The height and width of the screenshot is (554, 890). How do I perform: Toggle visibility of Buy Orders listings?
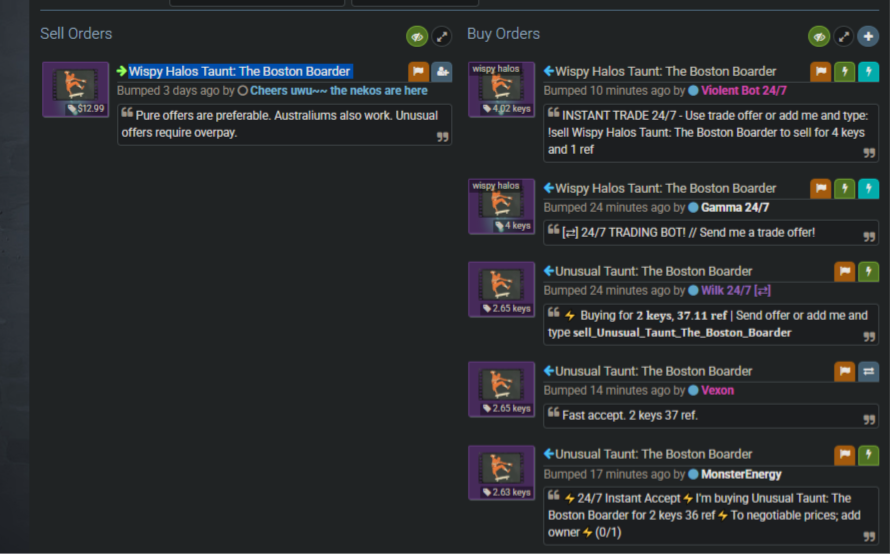[x=819, y=37]
